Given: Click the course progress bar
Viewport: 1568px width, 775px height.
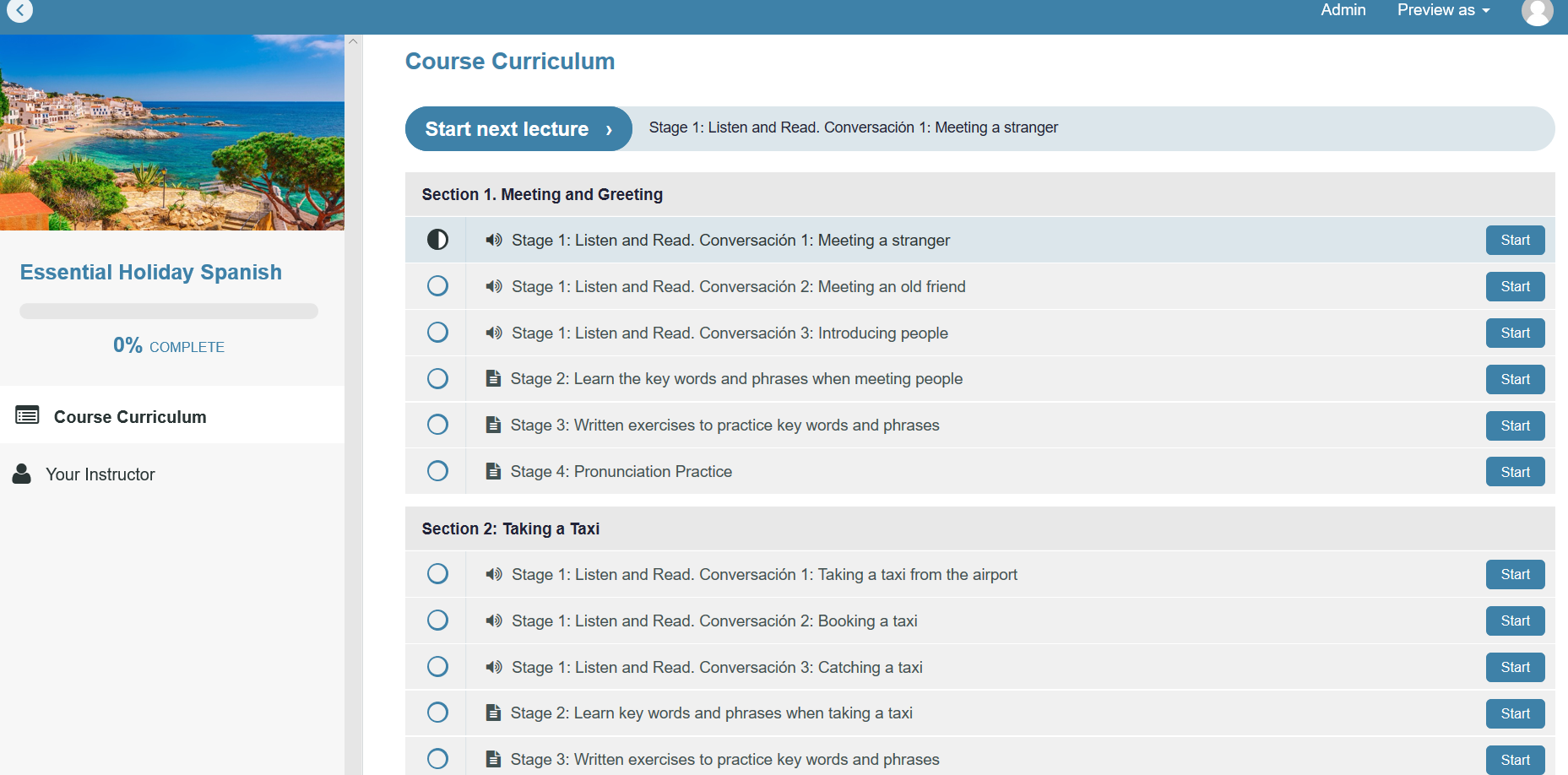Looking at the screenshot, I should point(169,311).
